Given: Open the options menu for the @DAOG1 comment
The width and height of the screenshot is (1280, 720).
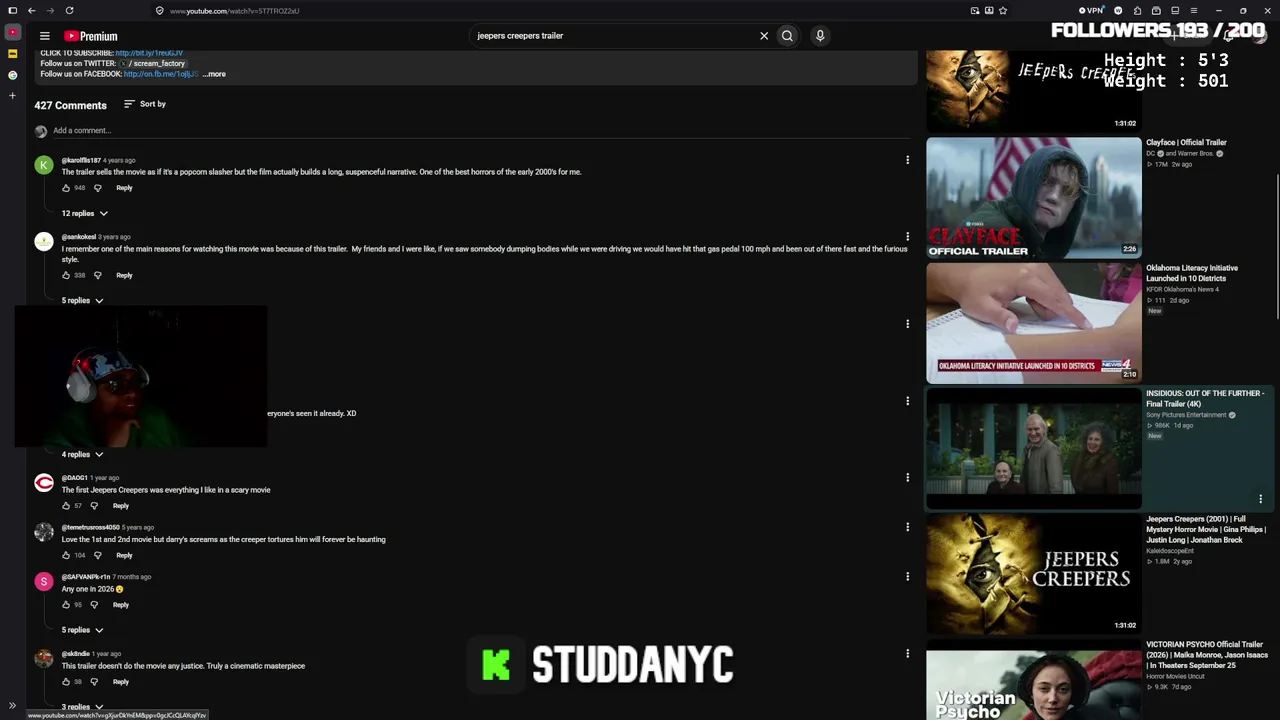Looking at the screenshot, I should tap(907, 478).
